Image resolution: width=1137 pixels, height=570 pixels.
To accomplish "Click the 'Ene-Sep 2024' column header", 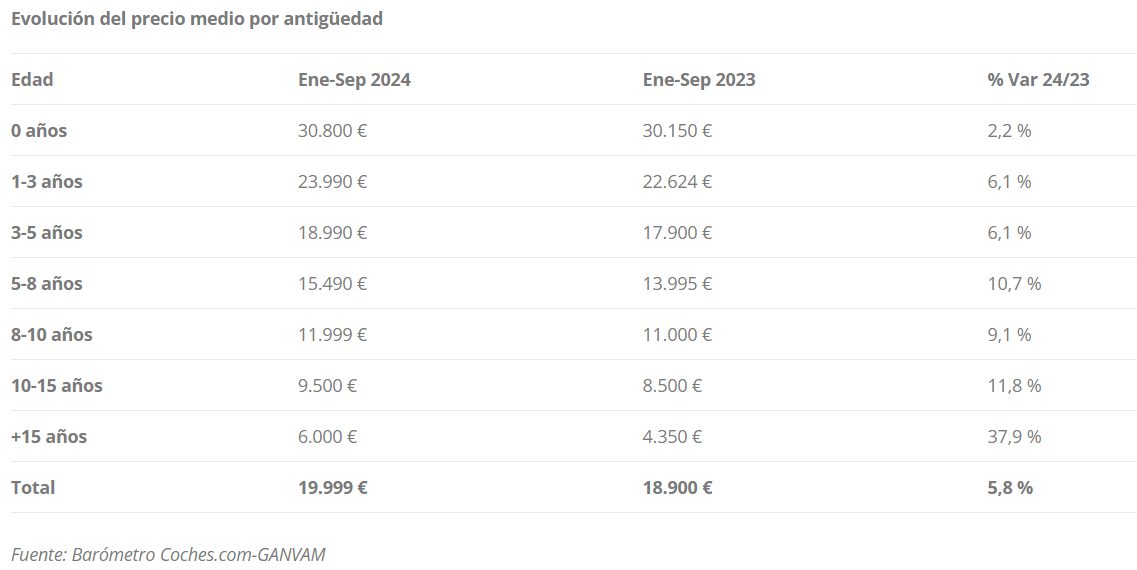I will click(x=354, y=80).
